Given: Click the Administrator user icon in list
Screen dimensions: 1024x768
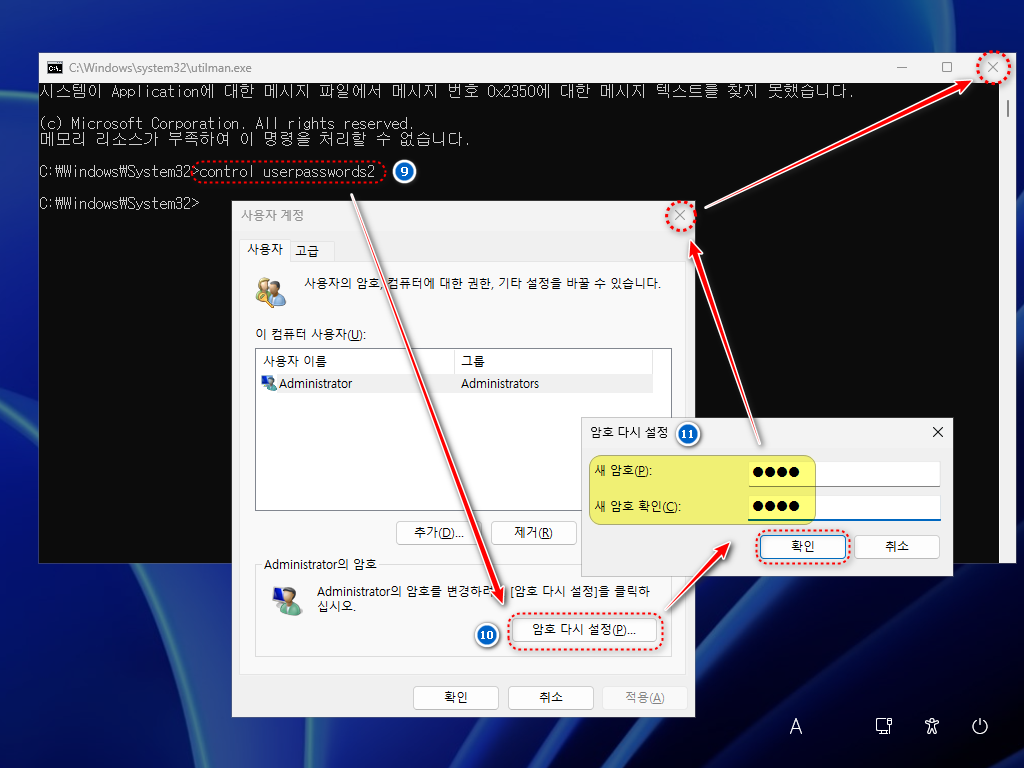Looking at the screenshot, I should pos(268,383).
